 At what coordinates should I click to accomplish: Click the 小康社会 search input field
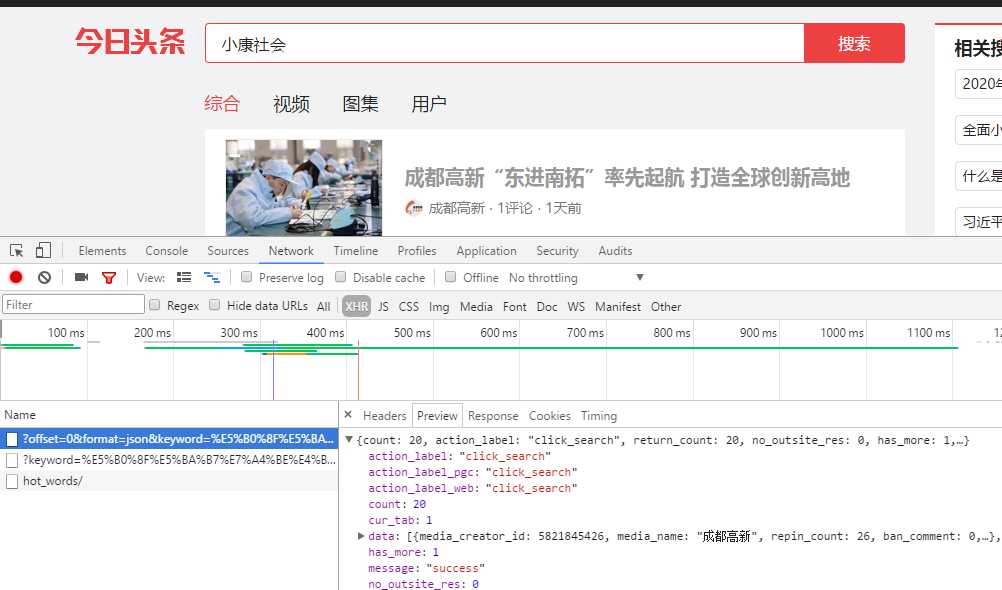504,43
